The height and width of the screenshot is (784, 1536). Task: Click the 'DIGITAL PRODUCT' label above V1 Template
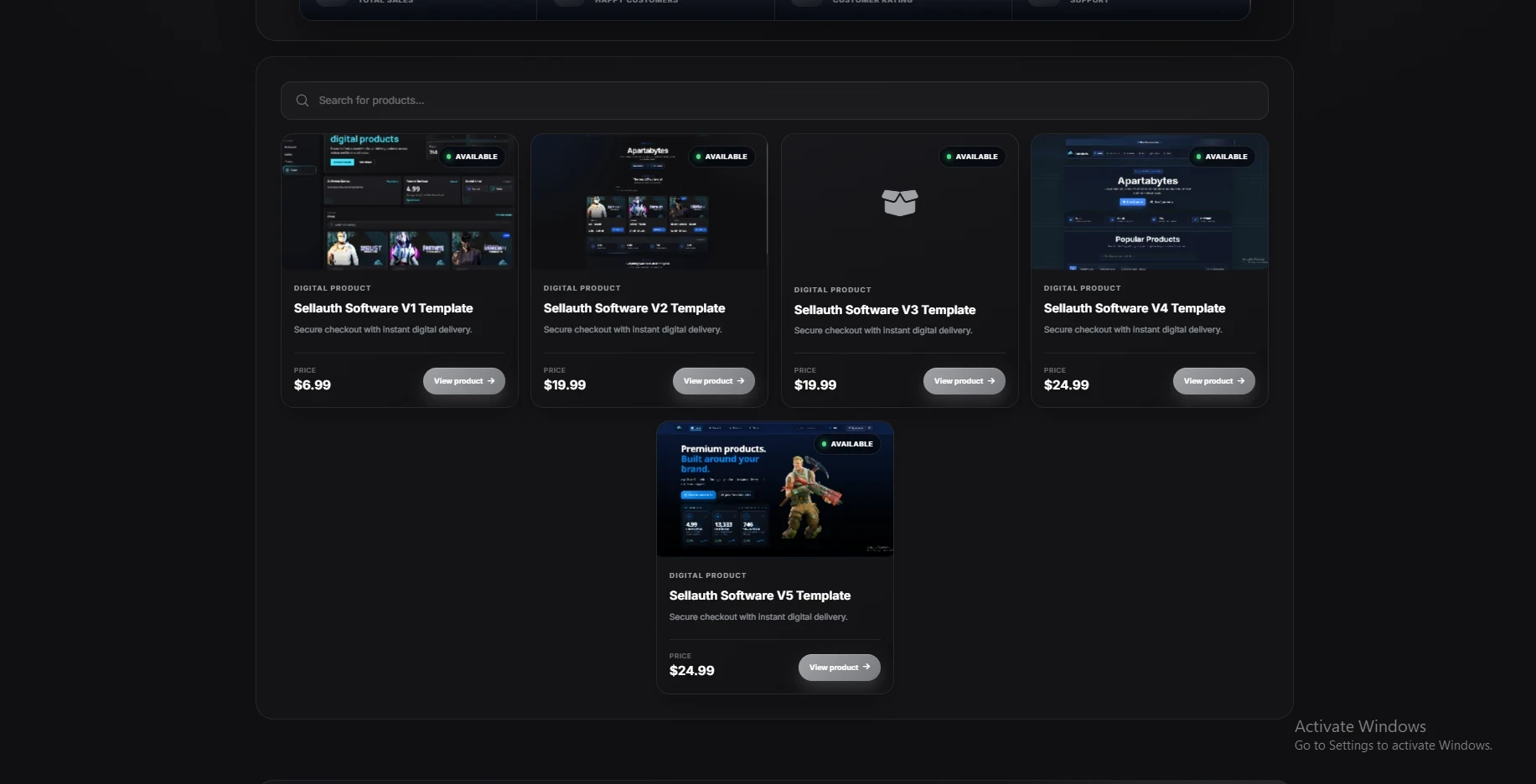click(x=333, y=288)
